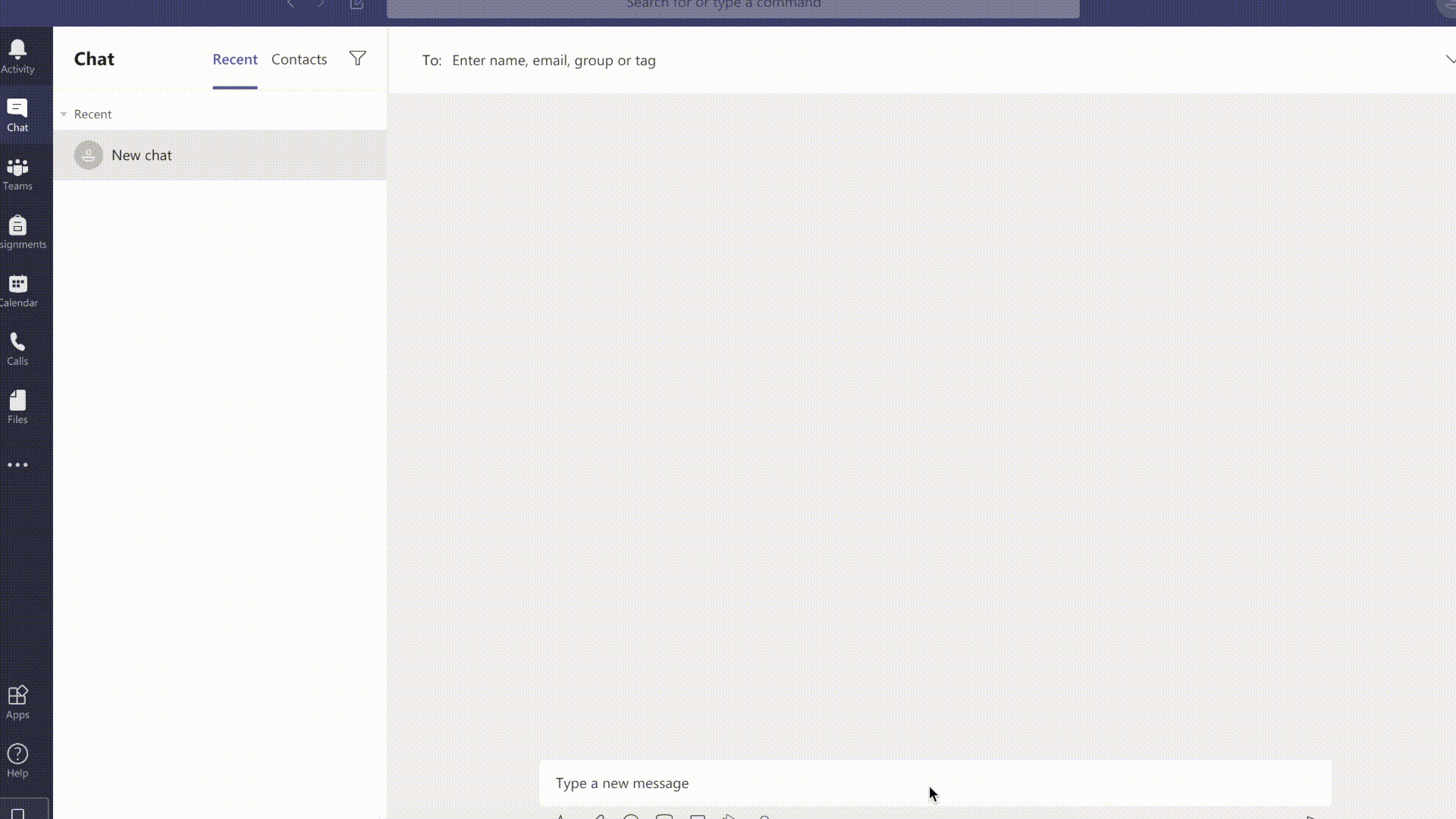This screenshot has width=1456, height=819.
Task: Open the filter funnel for chats
Action: click(x=357, y=58)
